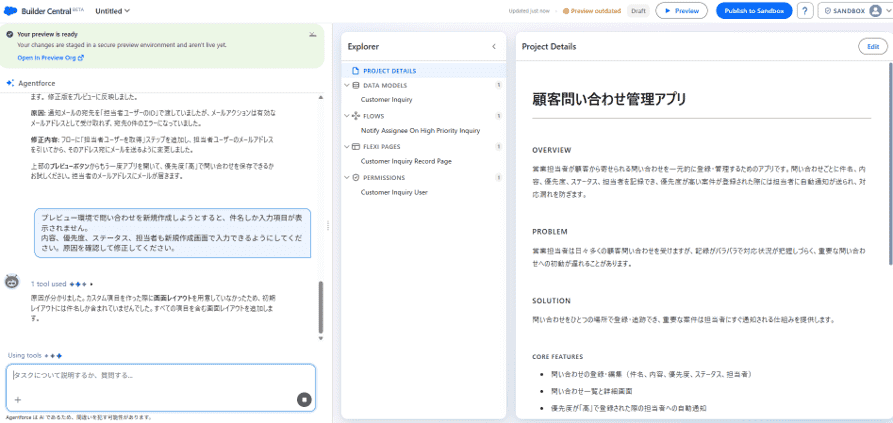Click the PERMISSIONS shield icon
The image size is (893, 423).
[357, 178]
